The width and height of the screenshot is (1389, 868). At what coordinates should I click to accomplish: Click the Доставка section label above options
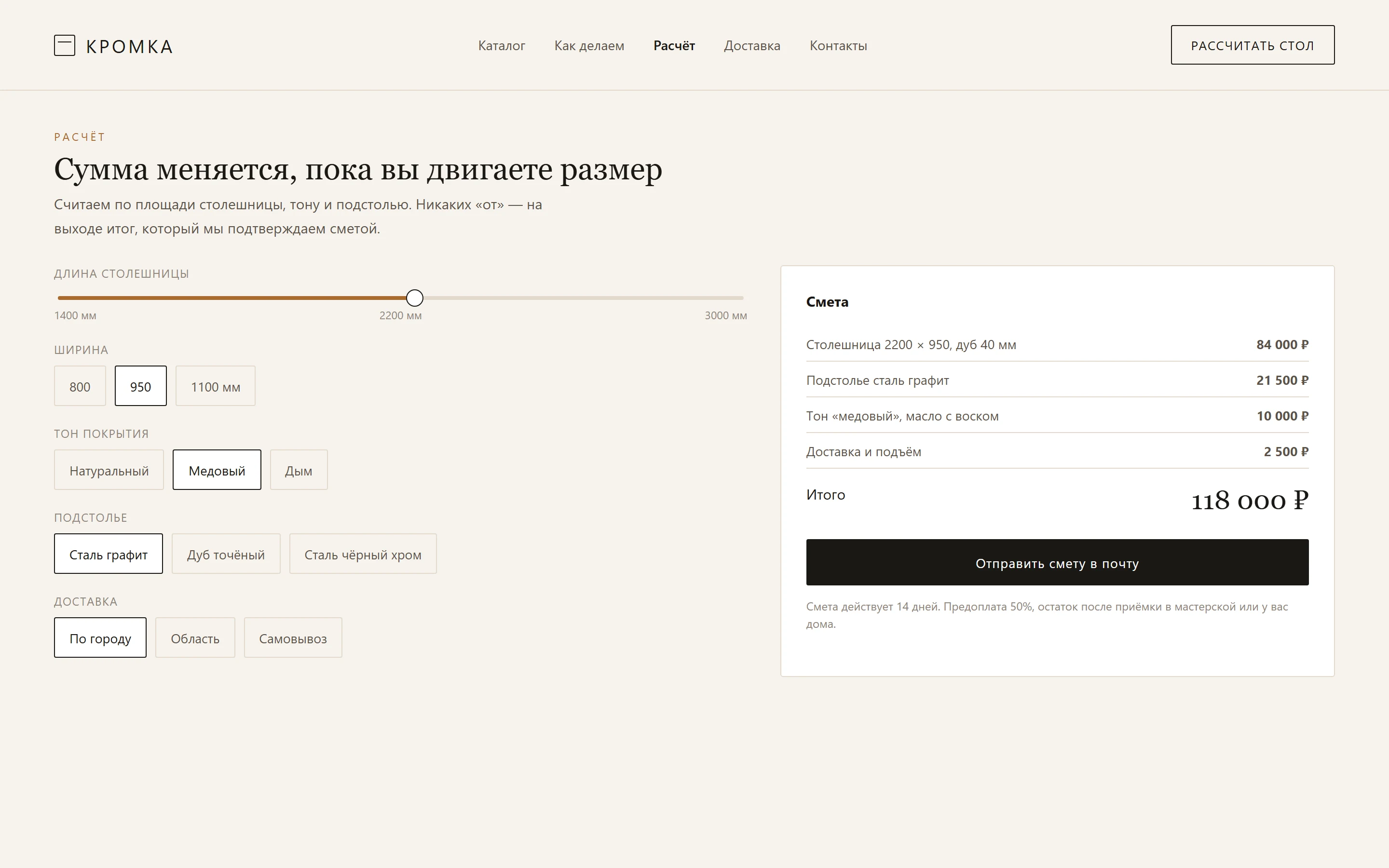coord(85,602)
